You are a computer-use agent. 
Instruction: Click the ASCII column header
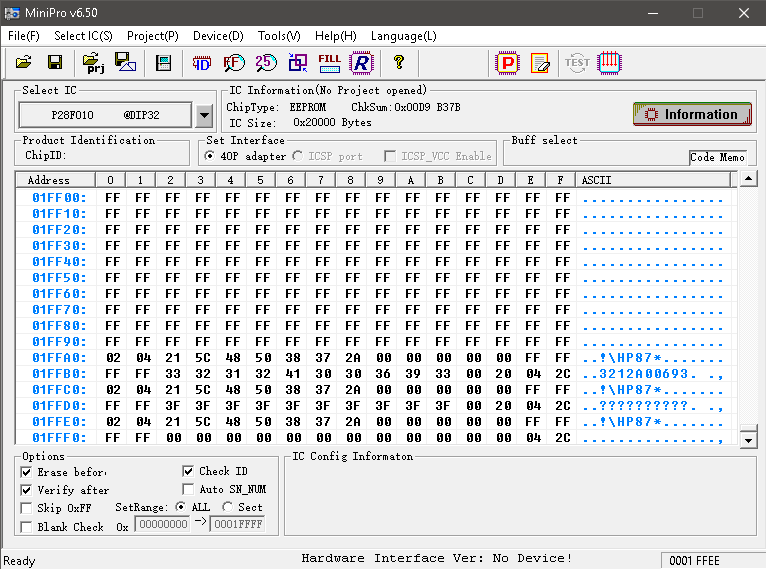654,180
